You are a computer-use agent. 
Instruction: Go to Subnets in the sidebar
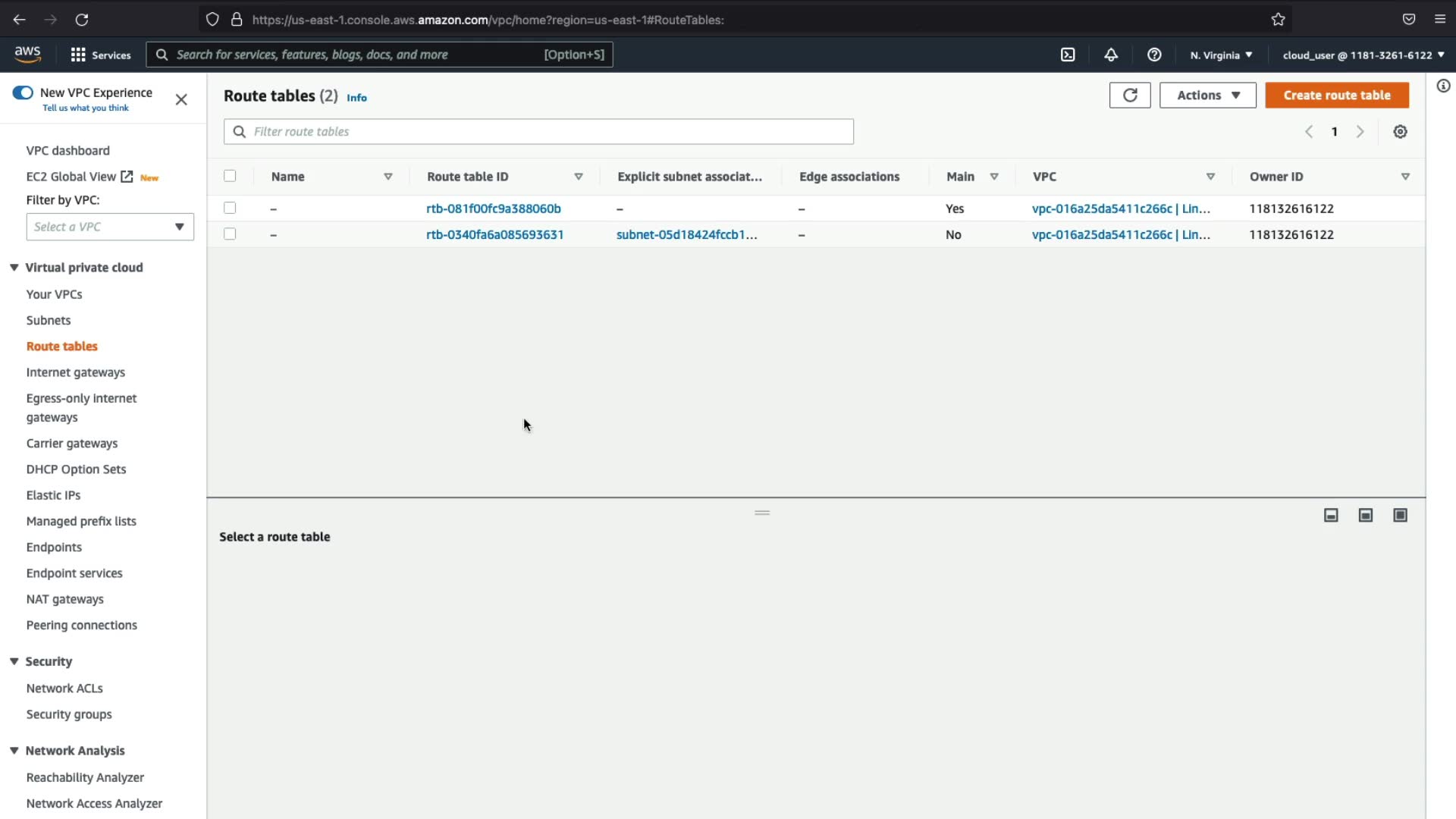tap(49, 320)
